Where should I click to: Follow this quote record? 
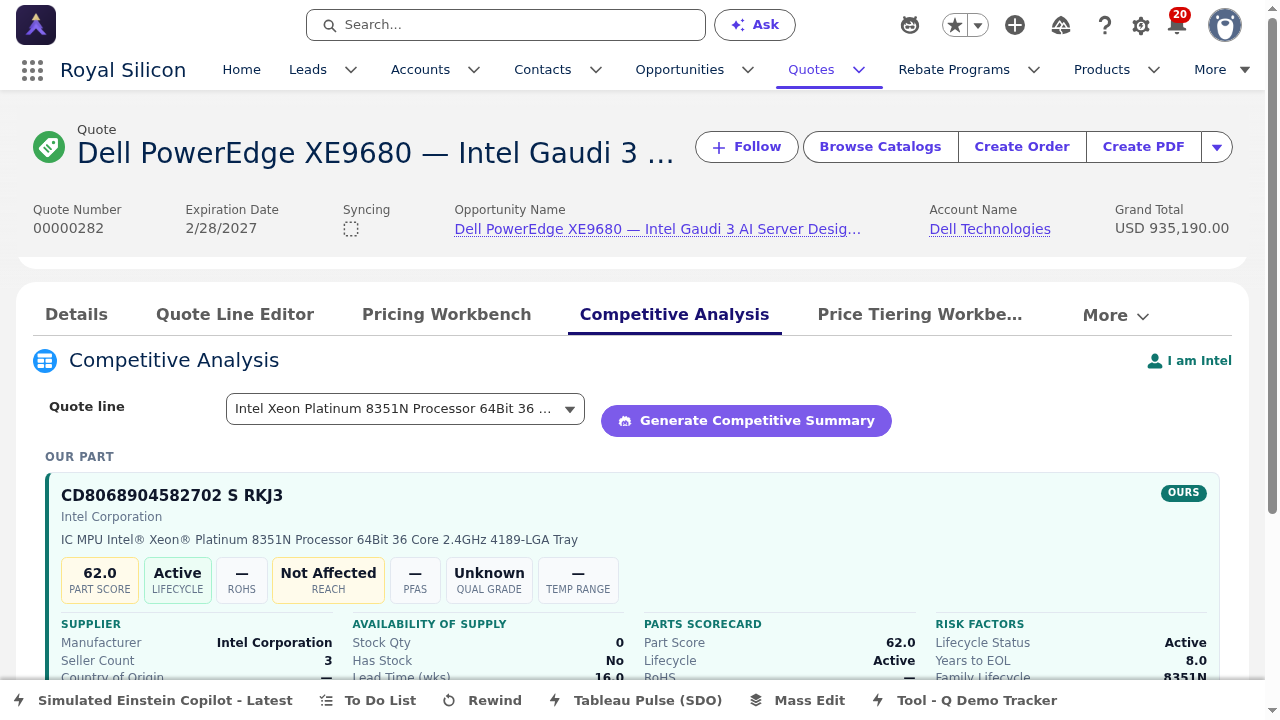click(747, 147)
